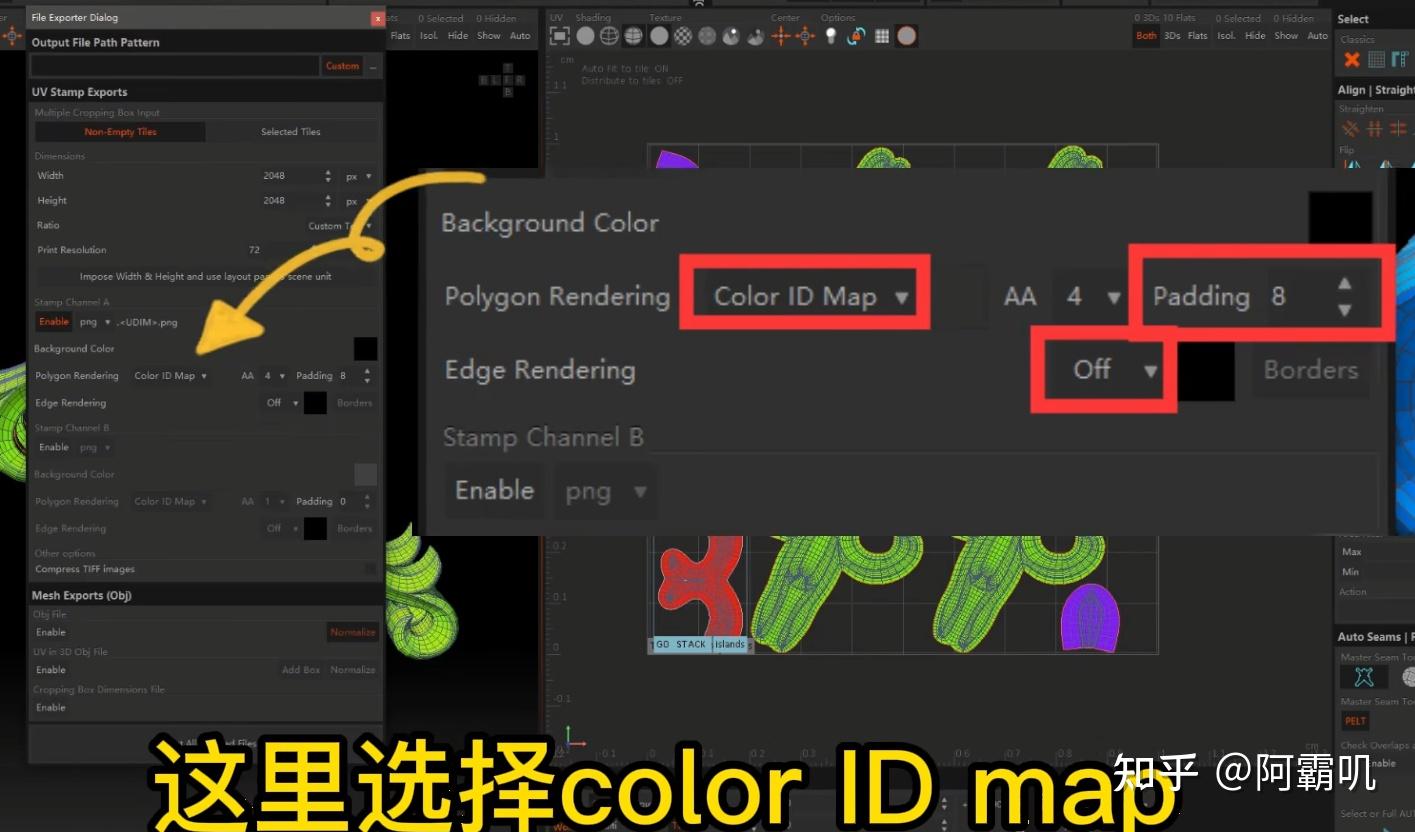This screenshot has width=1415, height=832.
Task: Toggle Enable for Stamp Channel B
Action: pos(54,447)
